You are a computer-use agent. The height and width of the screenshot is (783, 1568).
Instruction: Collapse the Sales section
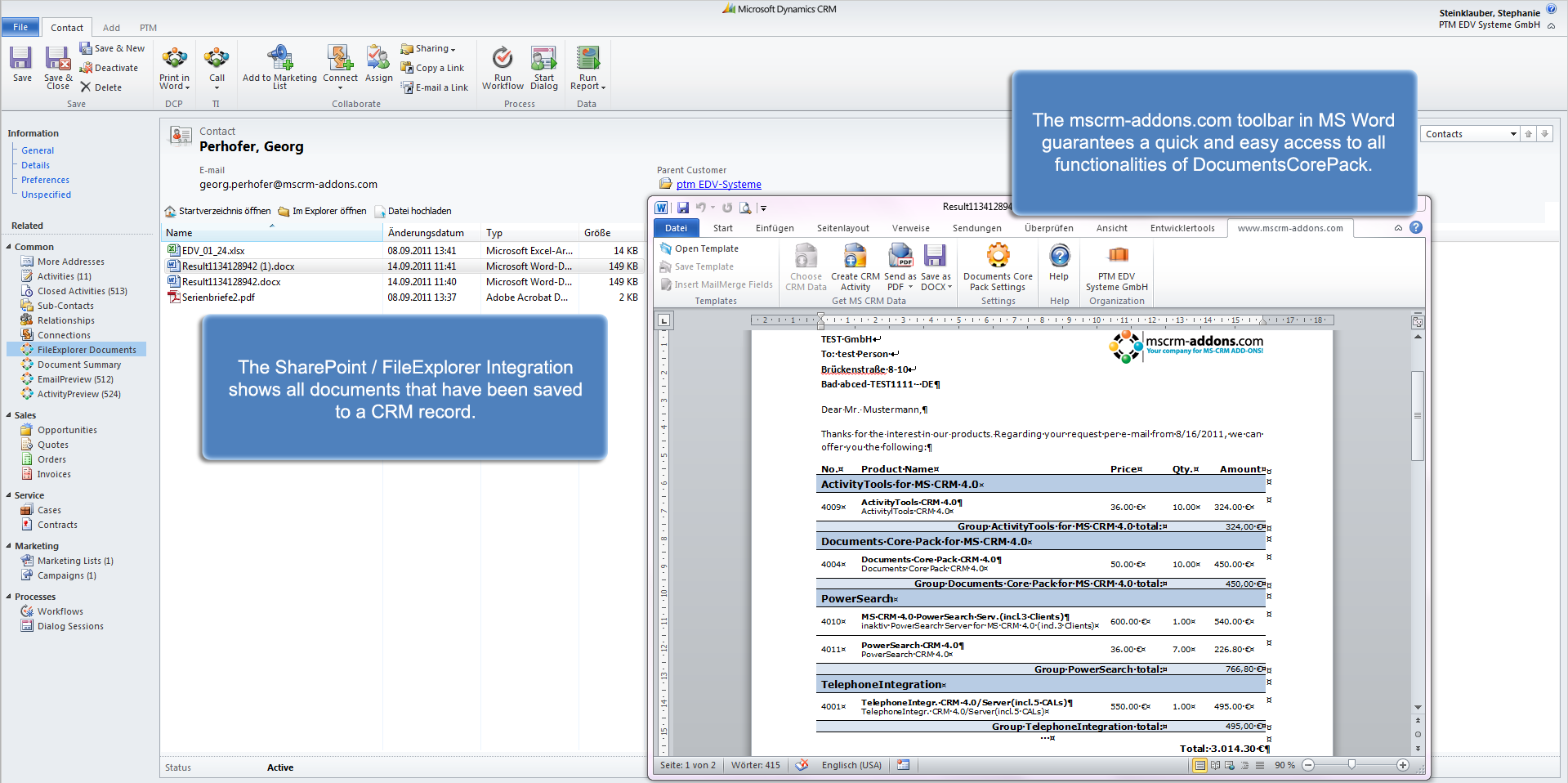pos(9,415)
